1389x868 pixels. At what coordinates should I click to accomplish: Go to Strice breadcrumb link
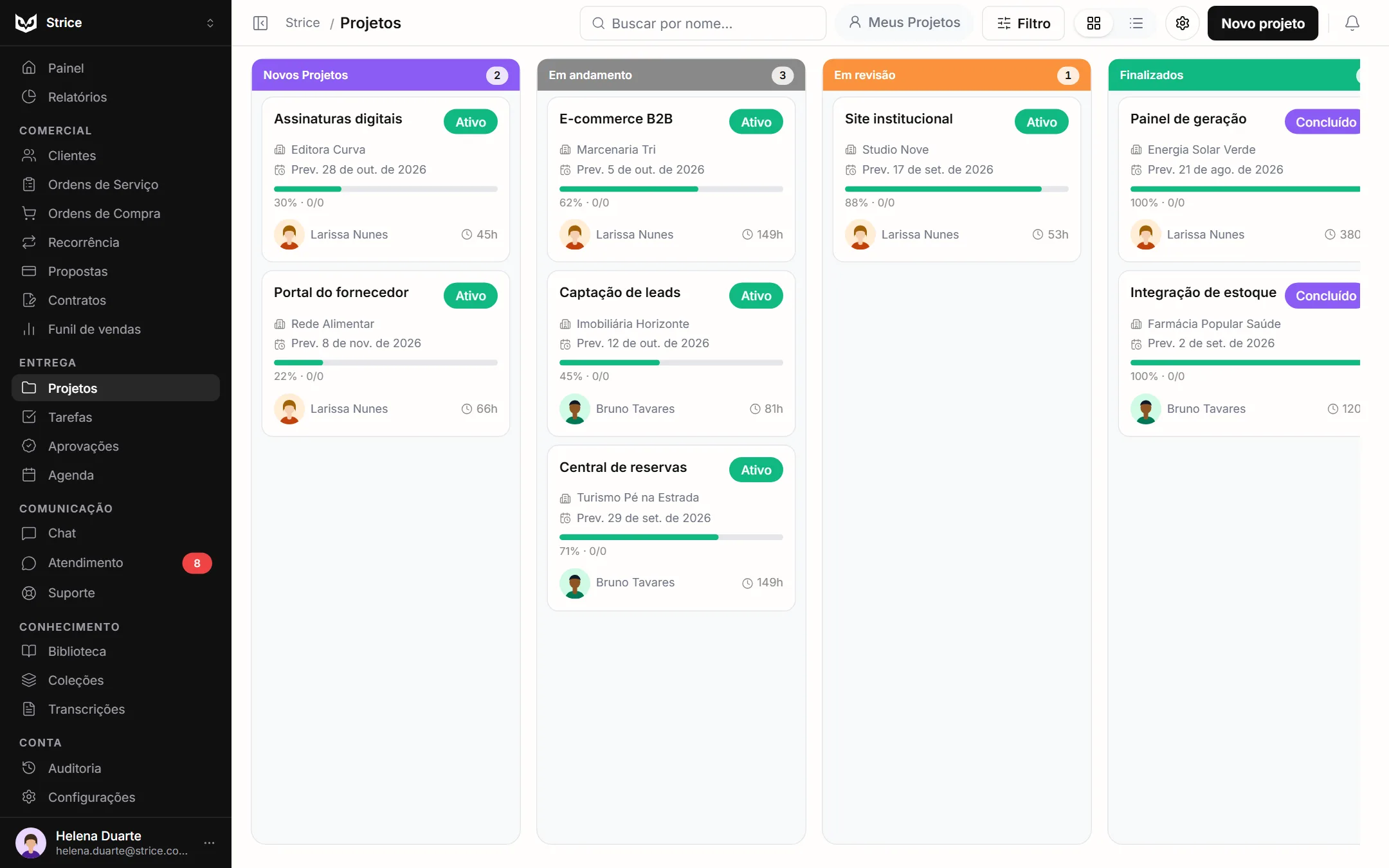point(302,23)
